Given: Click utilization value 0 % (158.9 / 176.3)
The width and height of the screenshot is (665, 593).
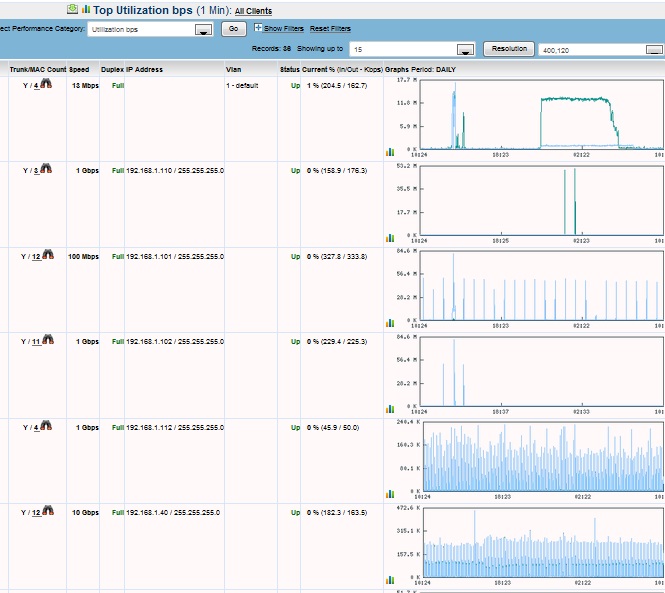Looking at the screenshot, I should click(x=337, y=171).
